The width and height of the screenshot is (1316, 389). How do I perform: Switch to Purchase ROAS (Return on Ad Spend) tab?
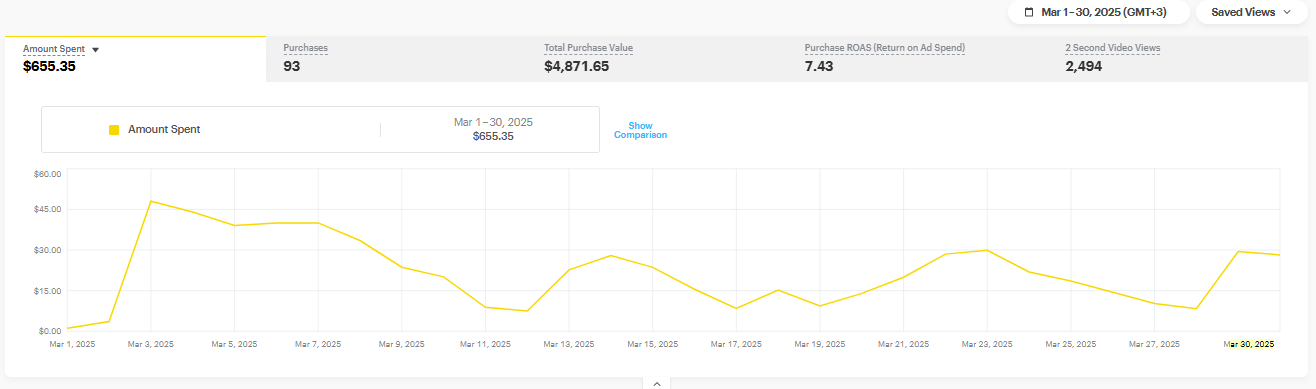click(x=918, y=59)
